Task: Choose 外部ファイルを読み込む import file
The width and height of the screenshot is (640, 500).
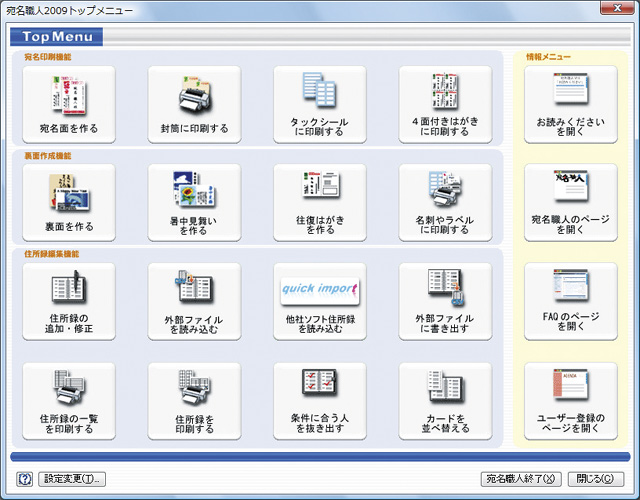Action: click(x=194, y=301)
